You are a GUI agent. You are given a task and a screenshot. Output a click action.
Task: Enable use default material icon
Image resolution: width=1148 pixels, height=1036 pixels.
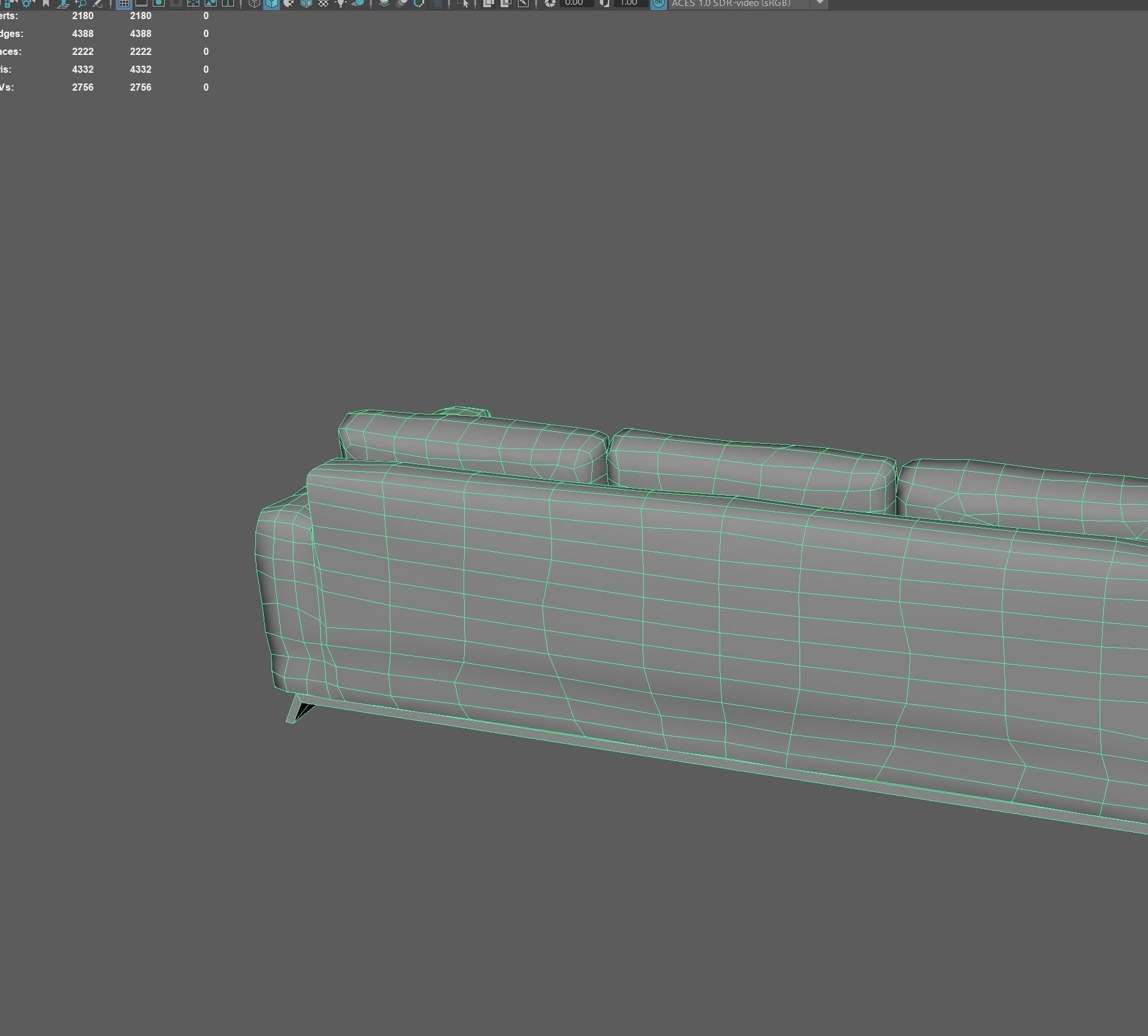pos(289,3)
